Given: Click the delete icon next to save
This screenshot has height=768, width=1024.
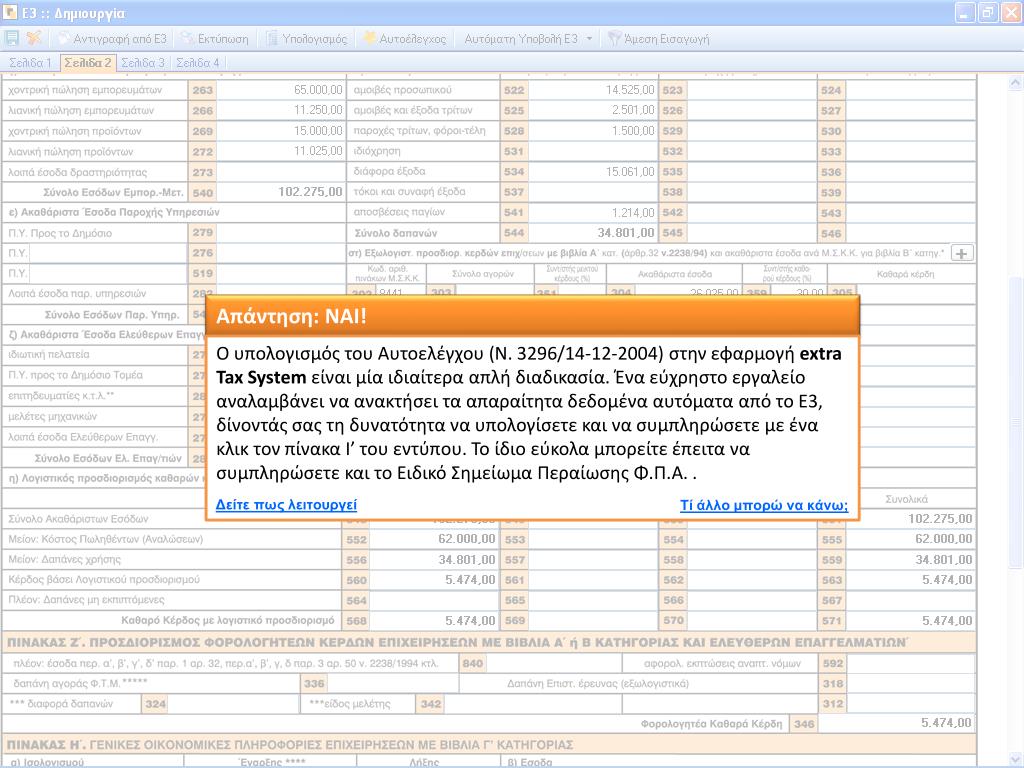Looking at the screenshot, I should 34,39.
